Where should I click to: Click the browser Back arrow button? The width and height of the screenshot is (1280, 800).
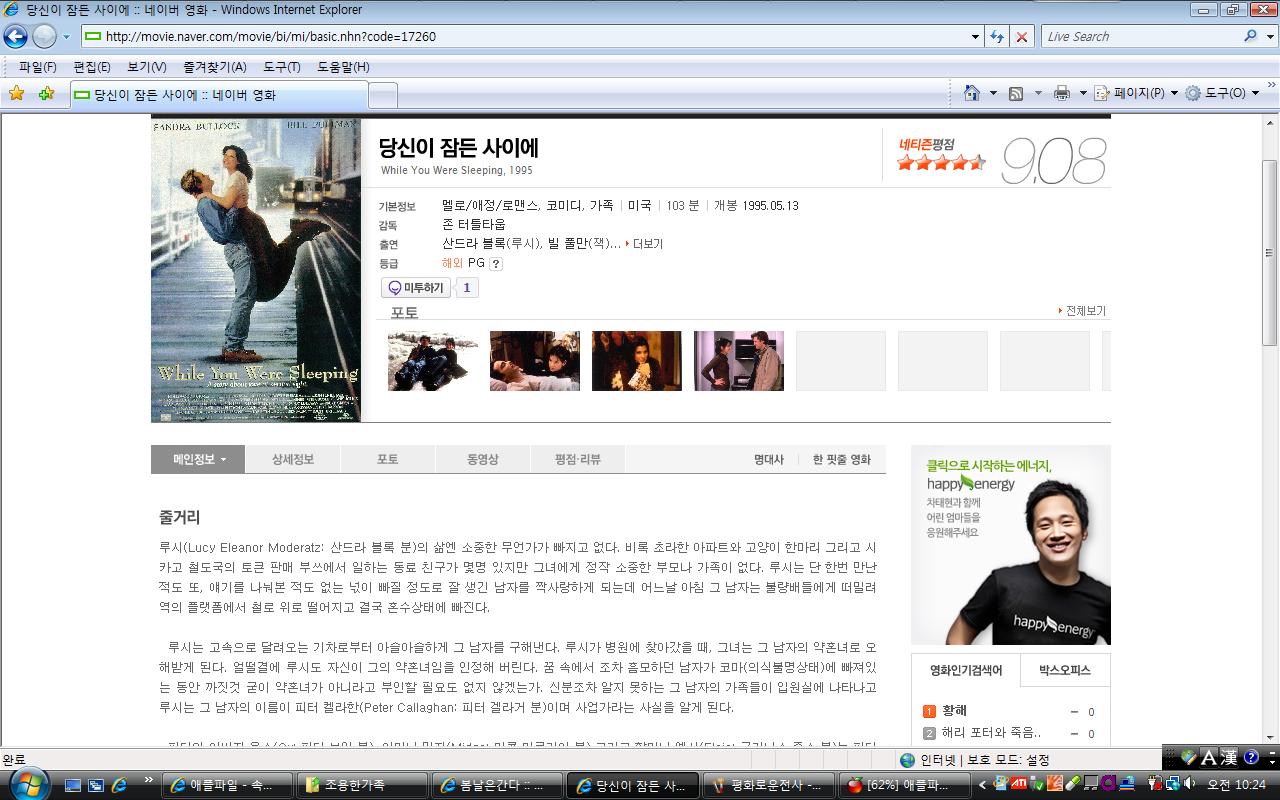15,37
